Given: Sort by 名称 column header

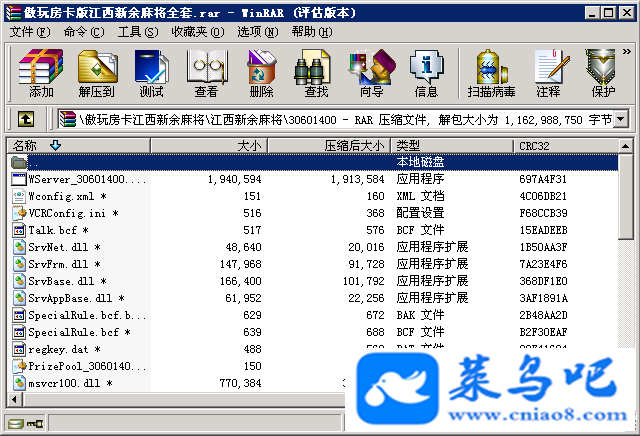Looking at the screenshot, I should tap(78, 146).
